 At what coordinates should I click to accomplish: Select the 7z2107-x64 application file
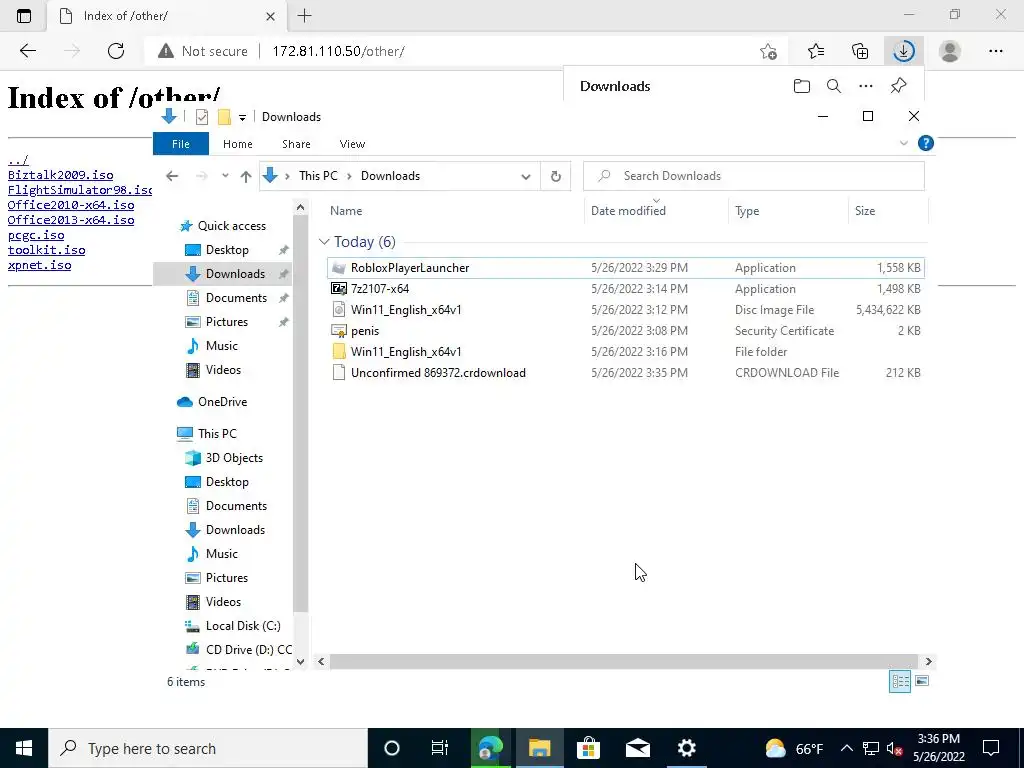click(626, 289)
